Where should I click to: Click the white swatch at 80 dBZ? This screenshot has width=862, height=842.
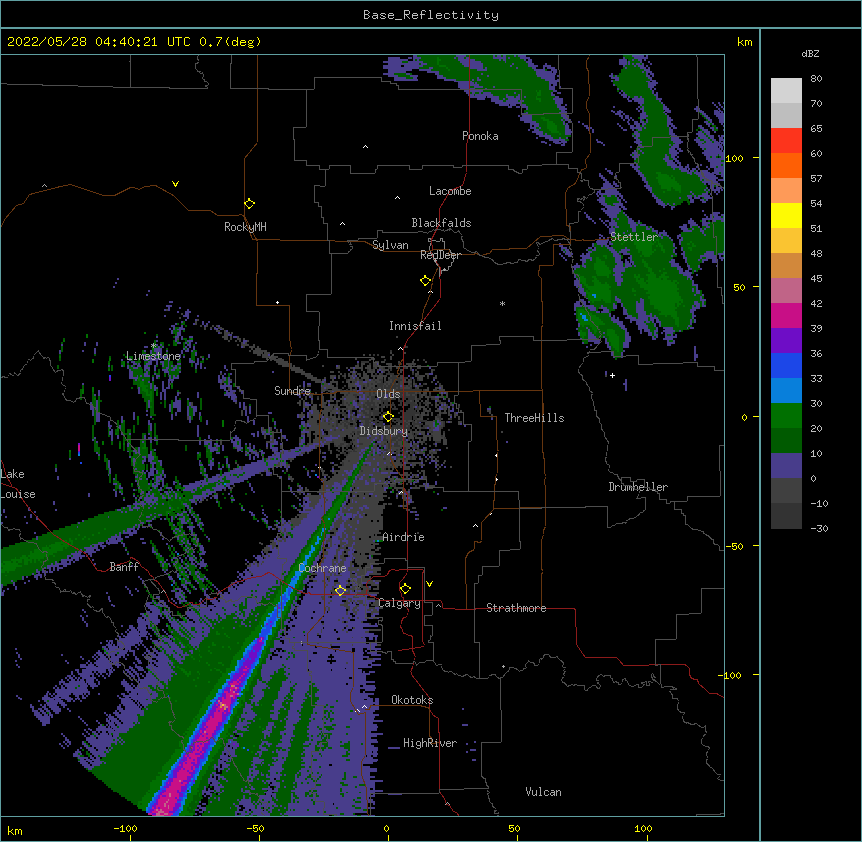pyautogui.click(x=786, y=91)
